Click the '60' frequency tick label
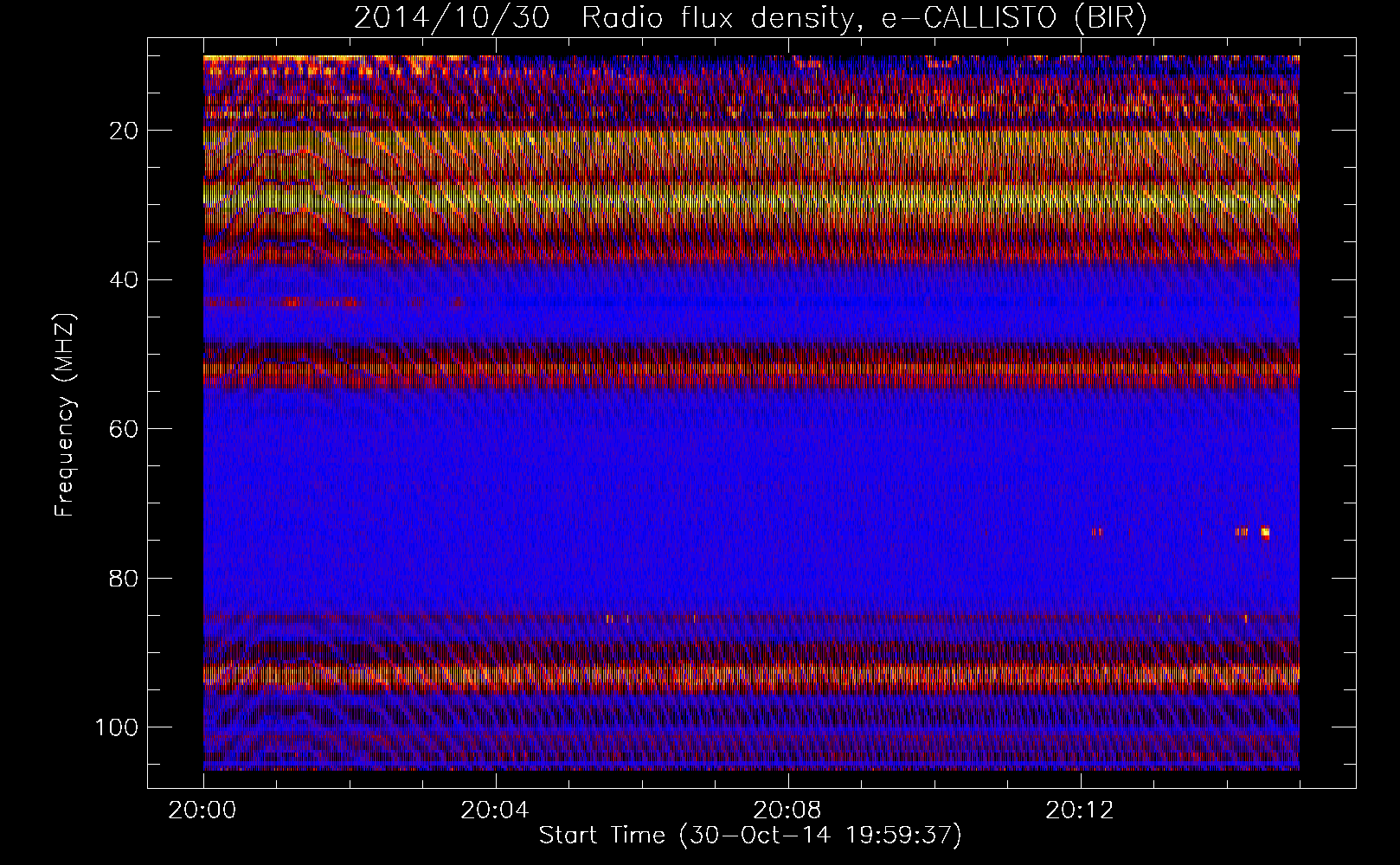This screenshot has height=865, width=1400. (125, 429)
